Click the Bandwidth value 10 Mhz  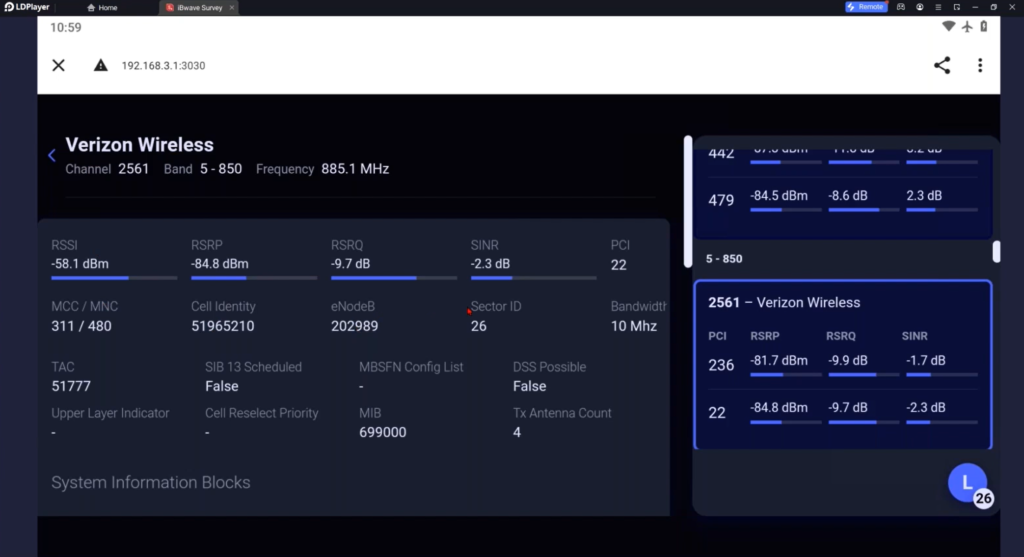click(x=633, y=326)
